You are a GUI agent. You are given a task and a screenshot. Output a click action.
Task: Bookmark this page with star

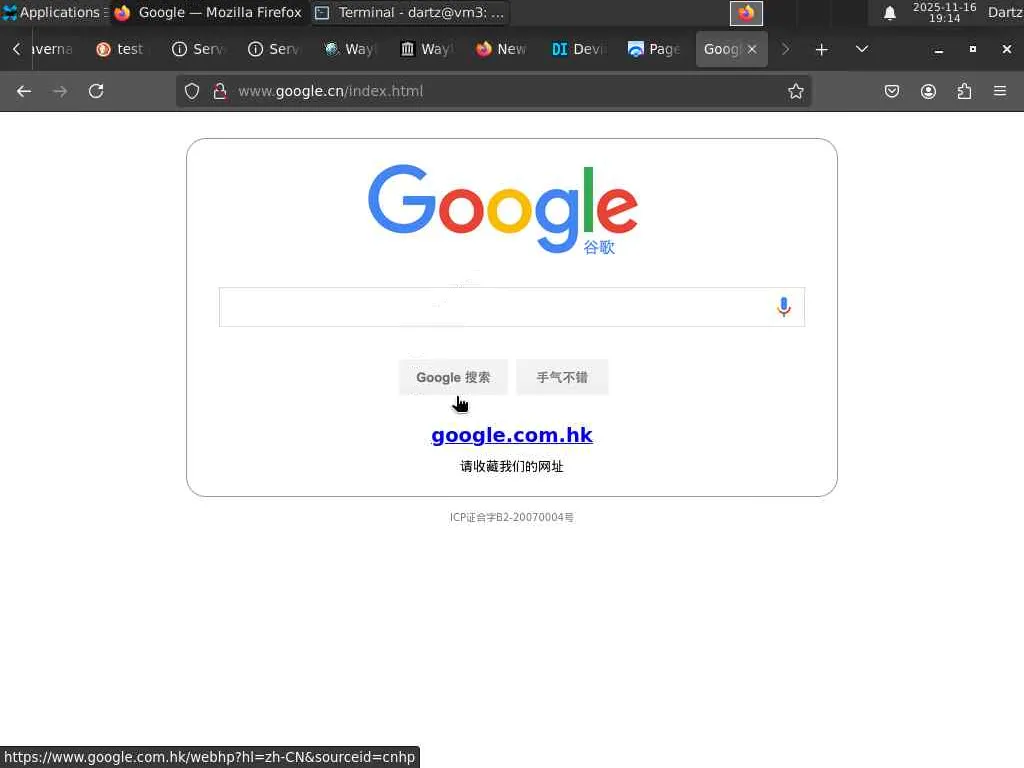(x=795, y=91)
